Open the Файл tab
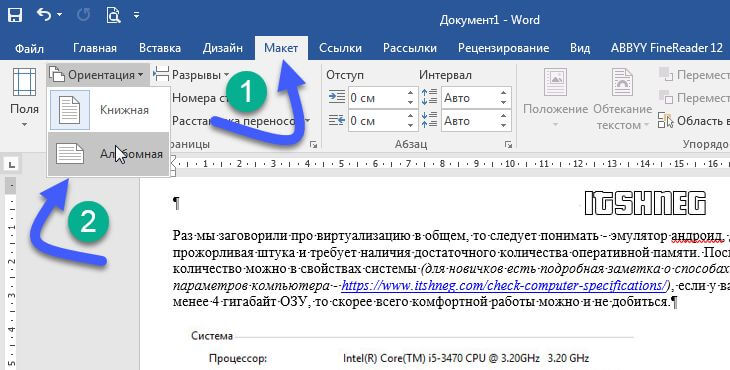Viewport: 730px width, 370px height. coord(29,48)
